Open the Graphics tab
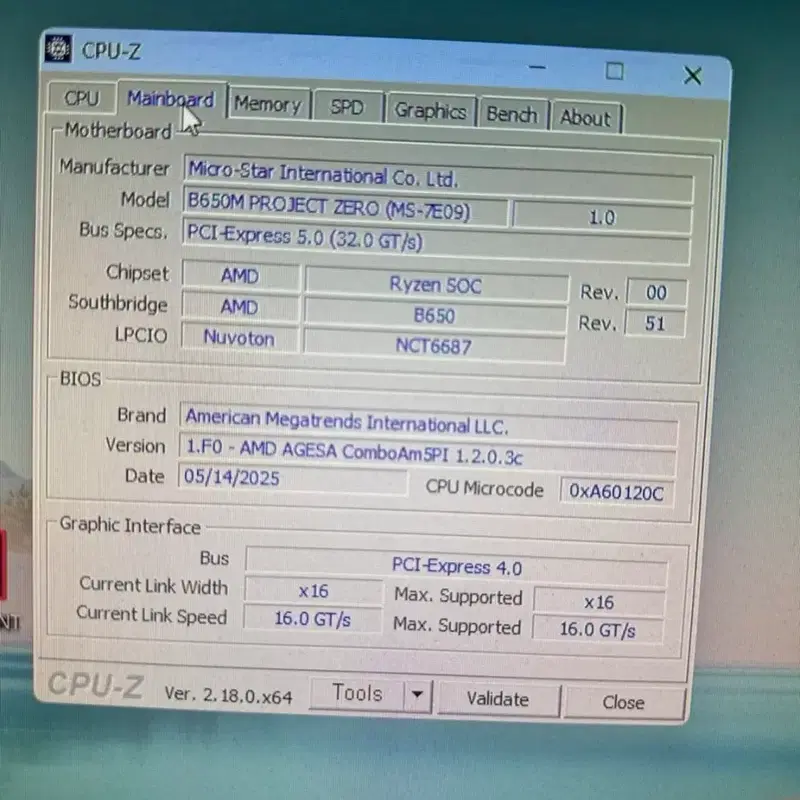 (431, 111)
